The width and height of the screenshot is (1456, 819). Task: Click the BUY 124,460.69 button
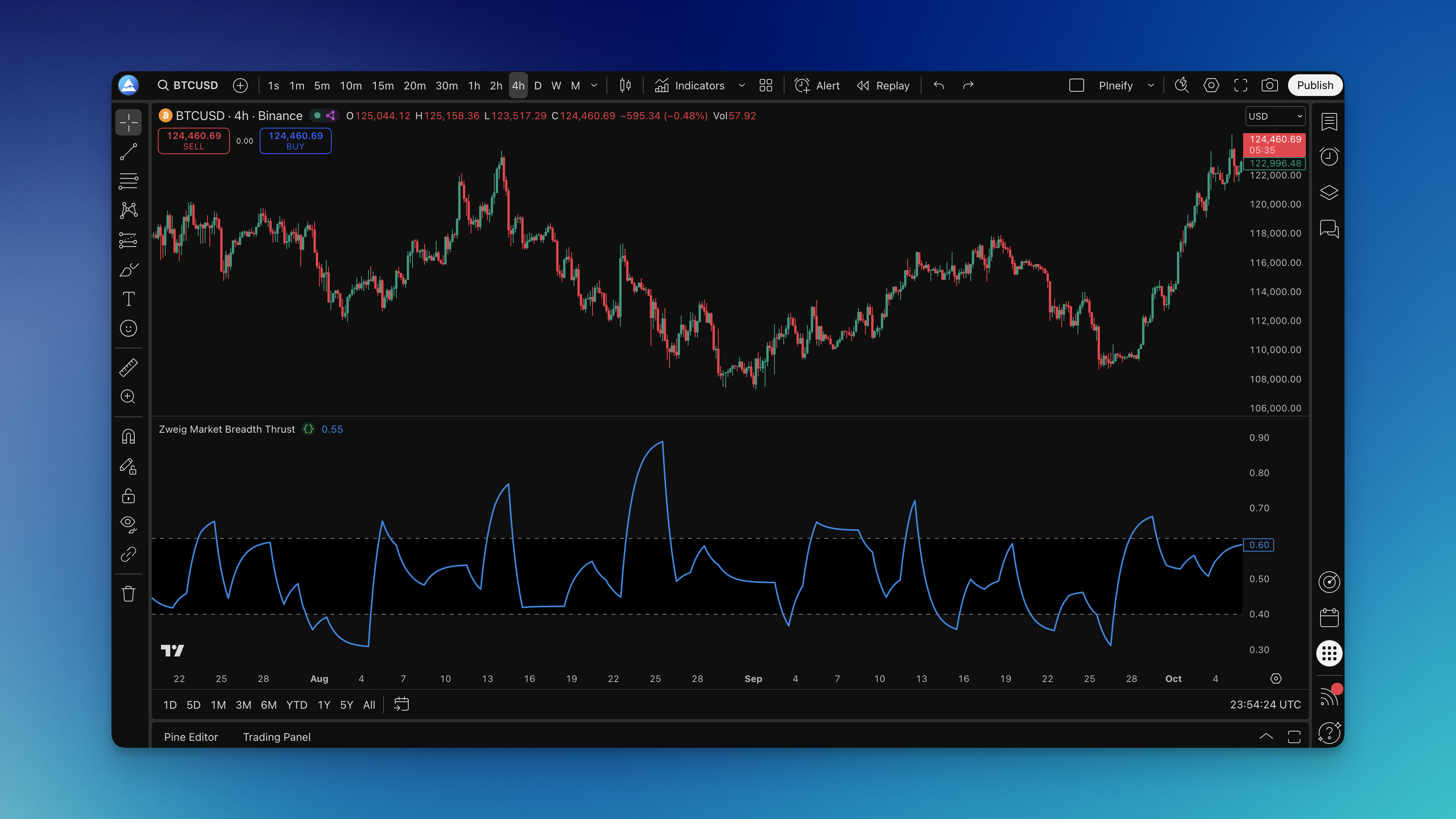point(295,140)
